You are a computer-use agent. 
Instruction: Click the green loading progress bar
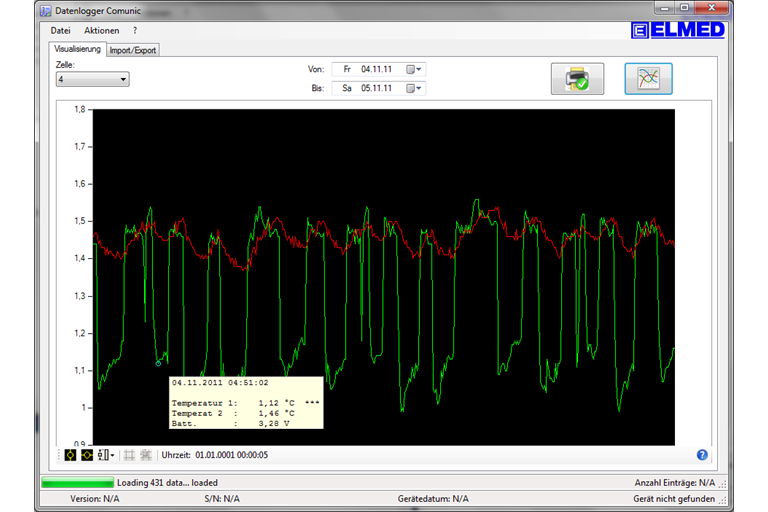pyautogui.click(x=77, y=483)
